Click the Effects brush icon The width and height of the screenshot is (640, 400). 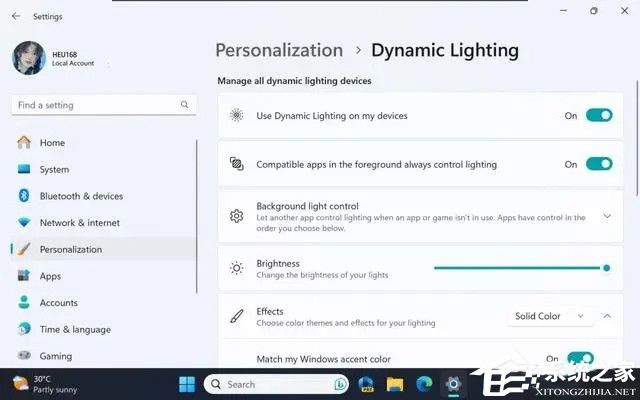pos(236,316)
